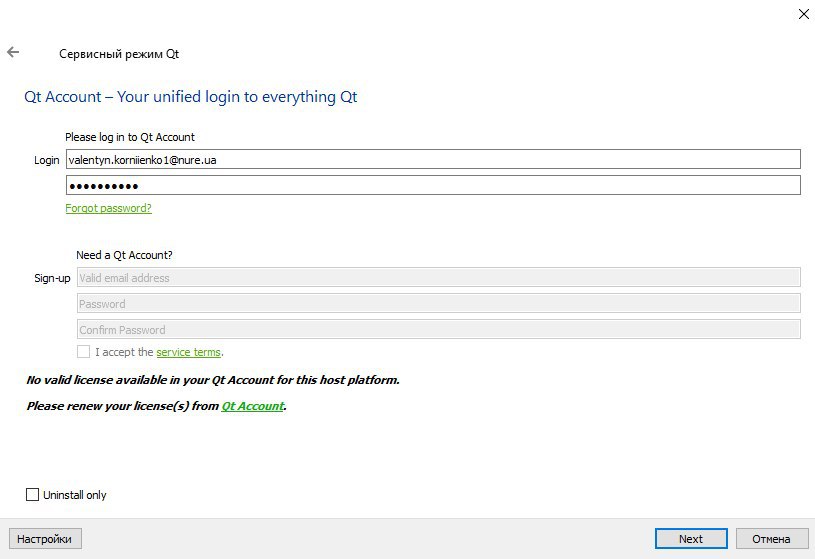Viewport: 815px width, 559px height.
Task: Focus the masked login password field
Action: [433, 186]
